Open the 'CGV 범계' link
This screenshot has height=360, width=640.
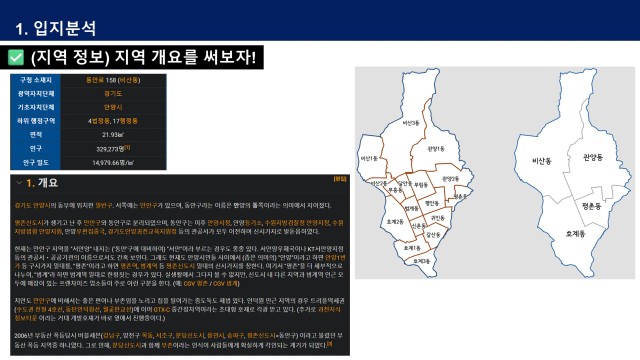(x=225, y=283)
